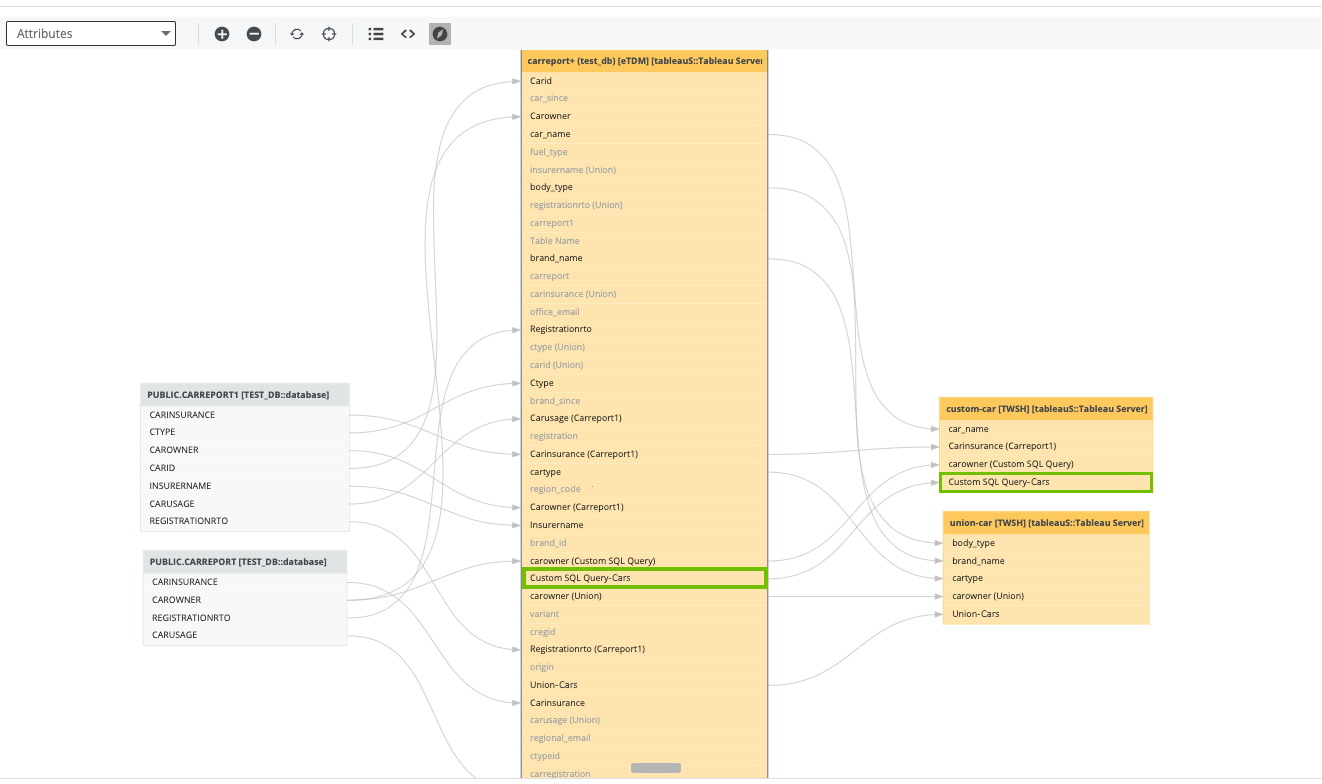Screen dimensions: 1322x784
Task: Click cartype in union-car table
Action: coord(1046,578)
